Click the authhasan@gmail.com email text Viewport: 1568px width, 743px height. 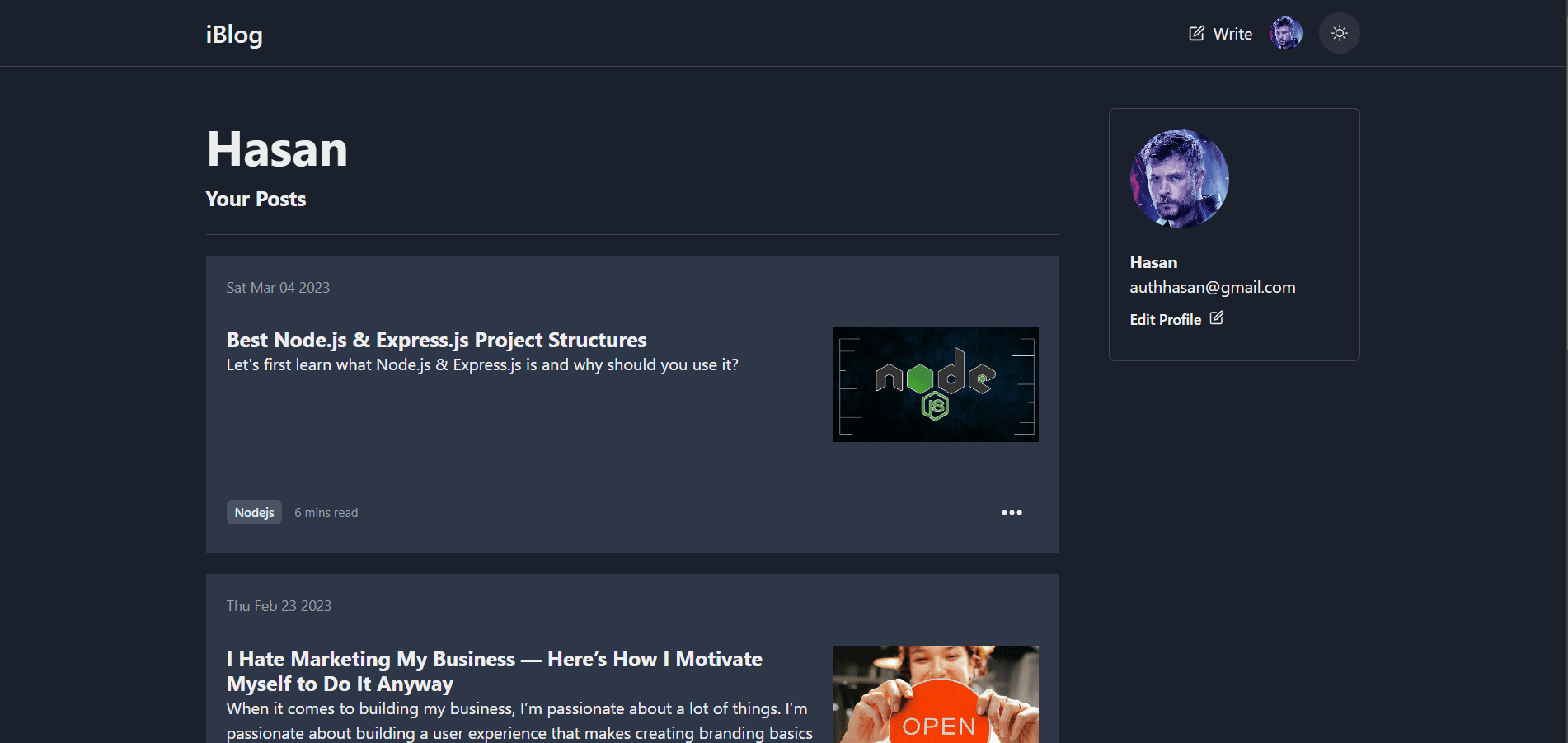click(x=1213, y=287)
